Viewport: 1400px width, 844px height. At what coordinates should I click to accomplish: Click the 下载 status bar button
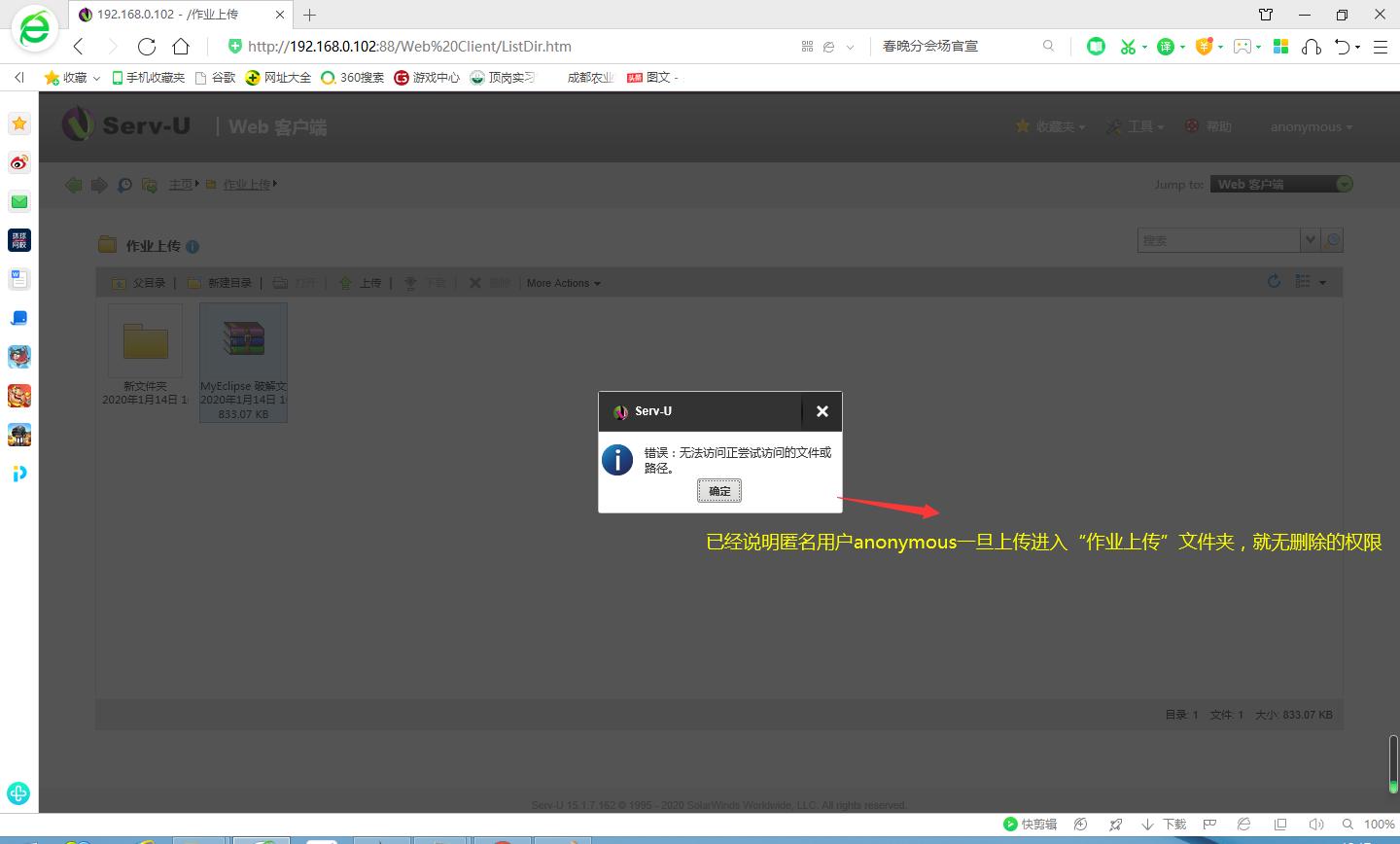point(1165,824)
